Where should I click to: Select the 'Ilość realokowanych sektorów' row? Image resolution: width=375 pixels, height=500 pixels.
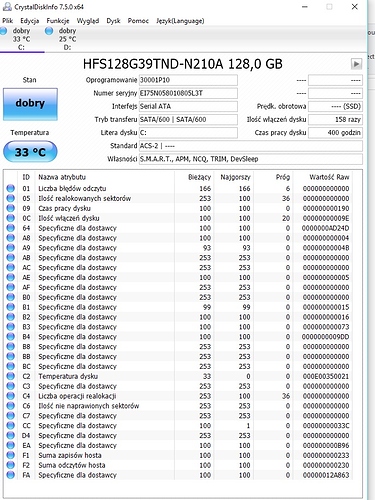coord(178,198)
